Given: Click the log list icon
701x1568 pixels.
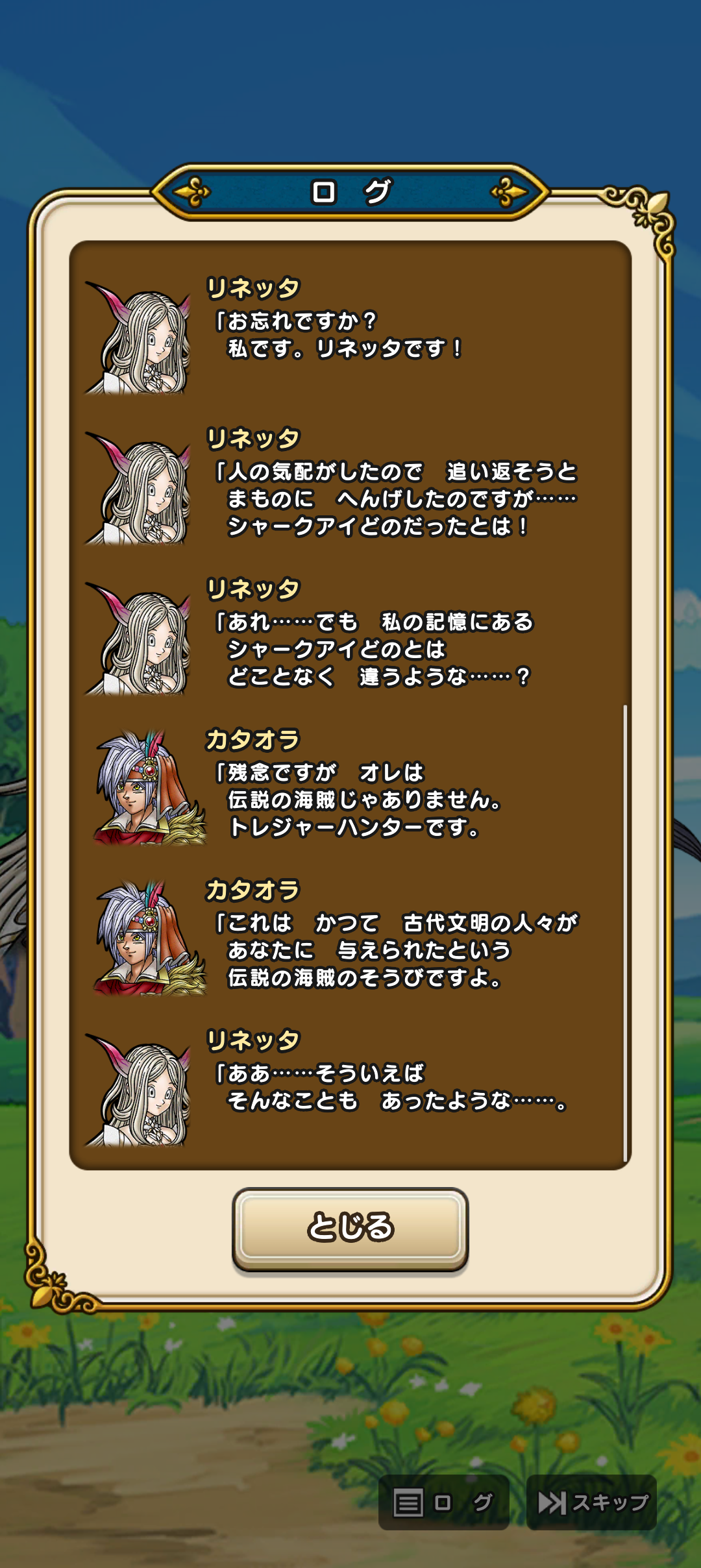Looking at the screenshot, I should 408,1503.
